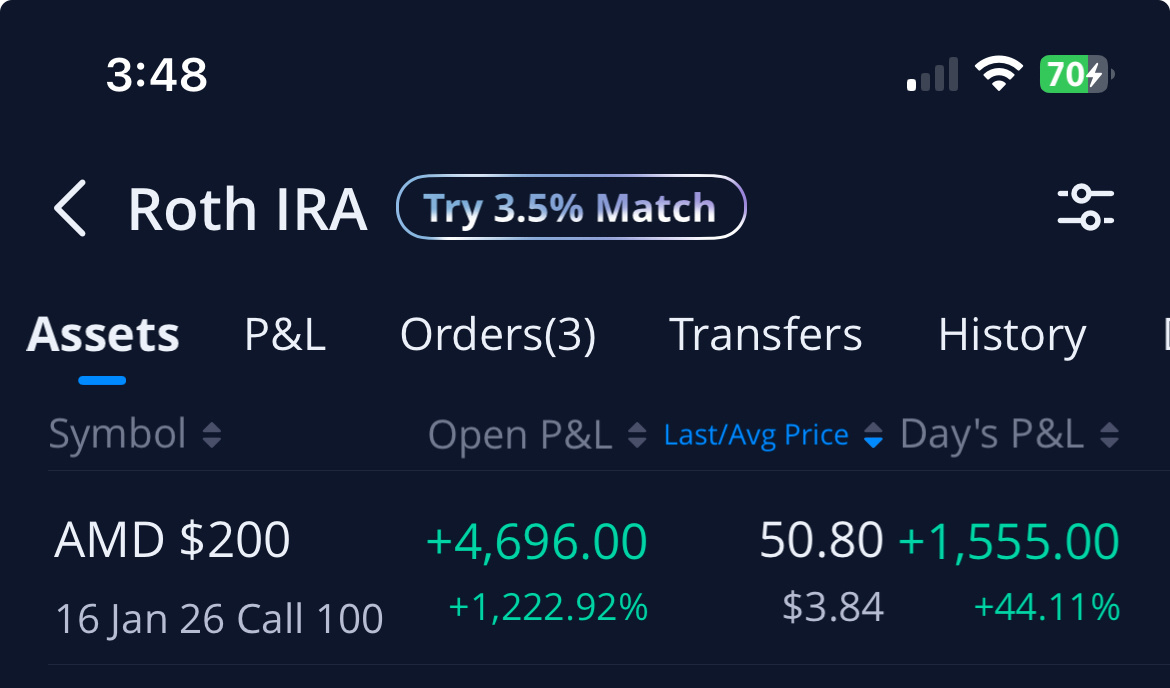Open the History tab
1170x688 pixels.
(x=1012, y=336)
